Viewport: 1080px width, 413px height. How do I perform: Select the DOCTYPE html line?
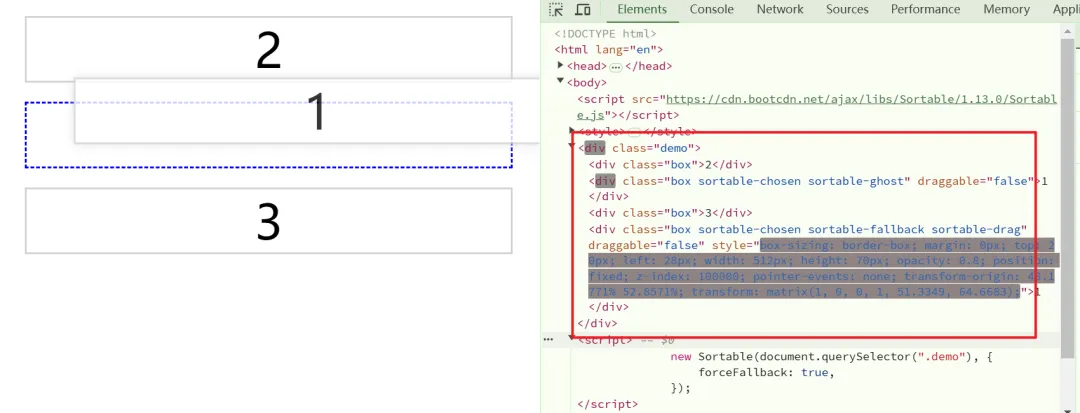(x=605, y=33)
